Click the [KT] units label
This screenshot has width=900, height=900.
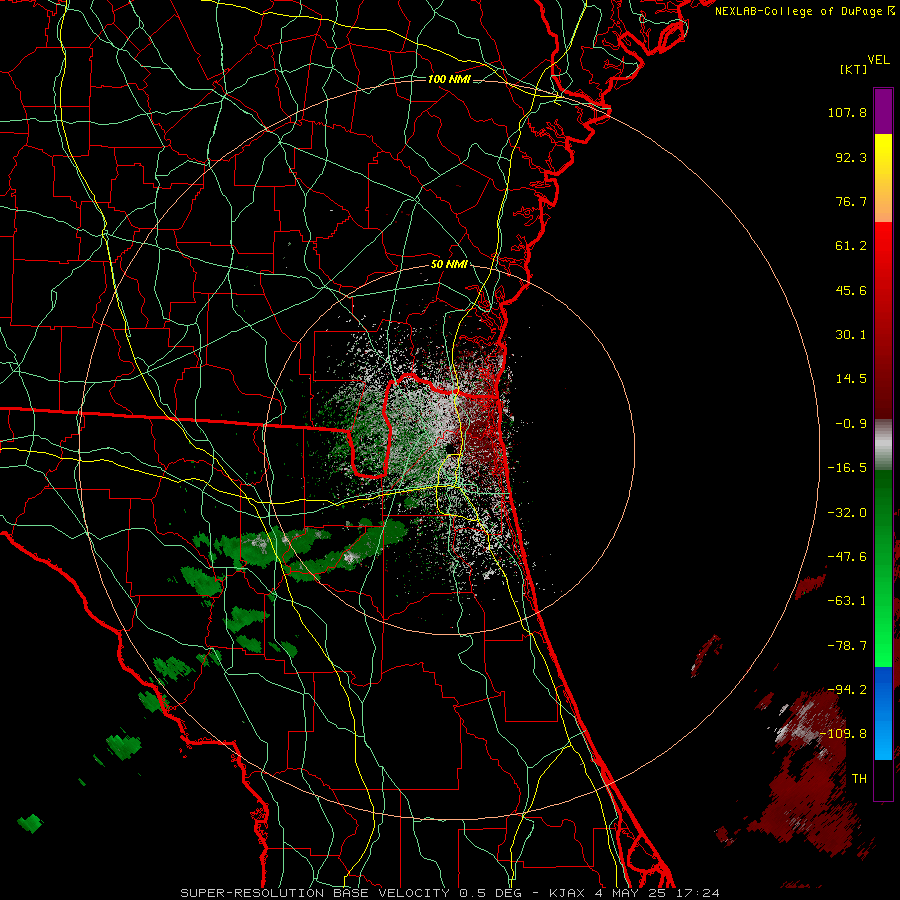coord(853,69)
